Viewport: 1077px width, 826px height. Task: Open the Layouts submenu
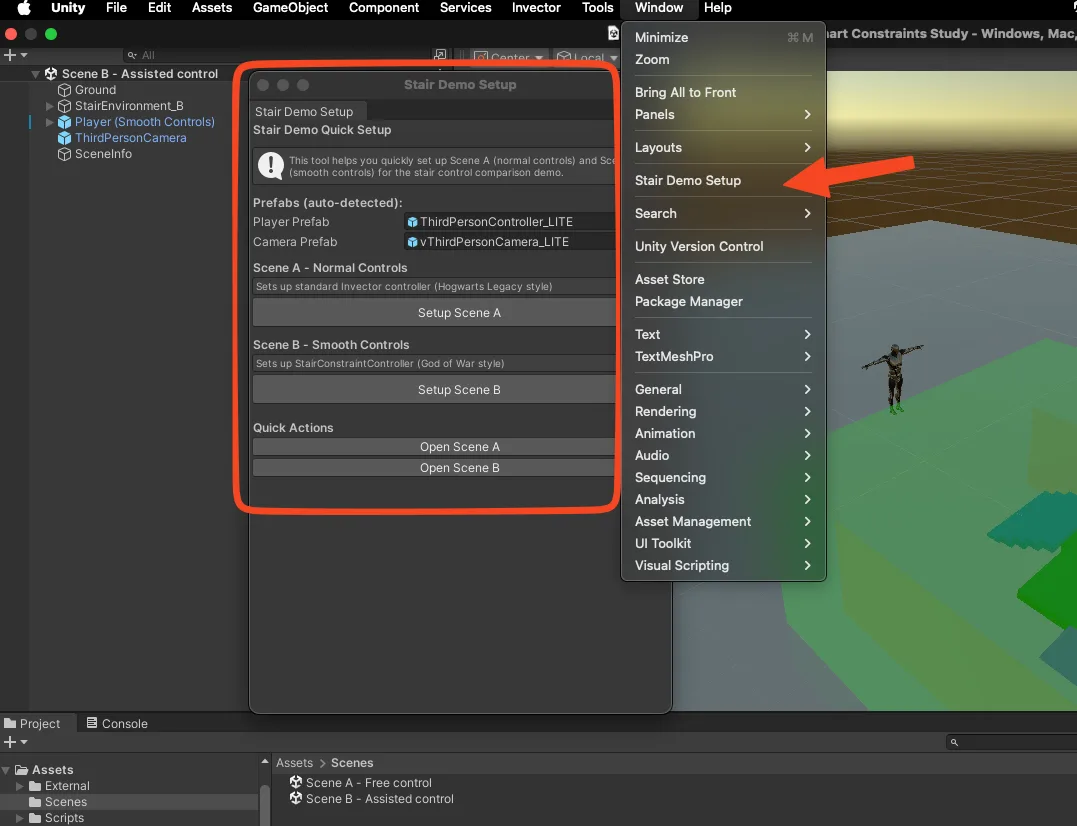723,148
